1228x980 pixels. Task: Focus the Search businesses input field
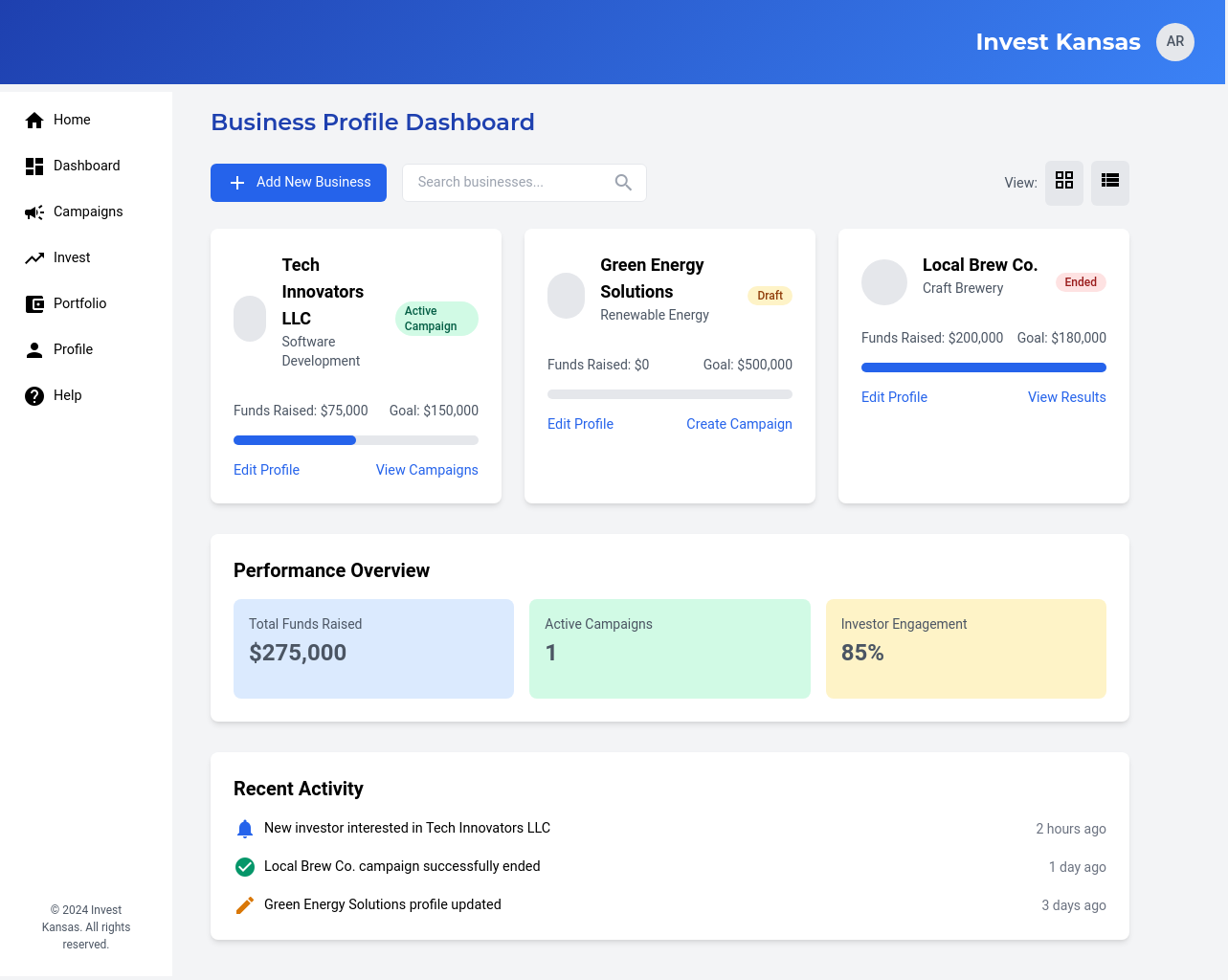coord(507,182)
